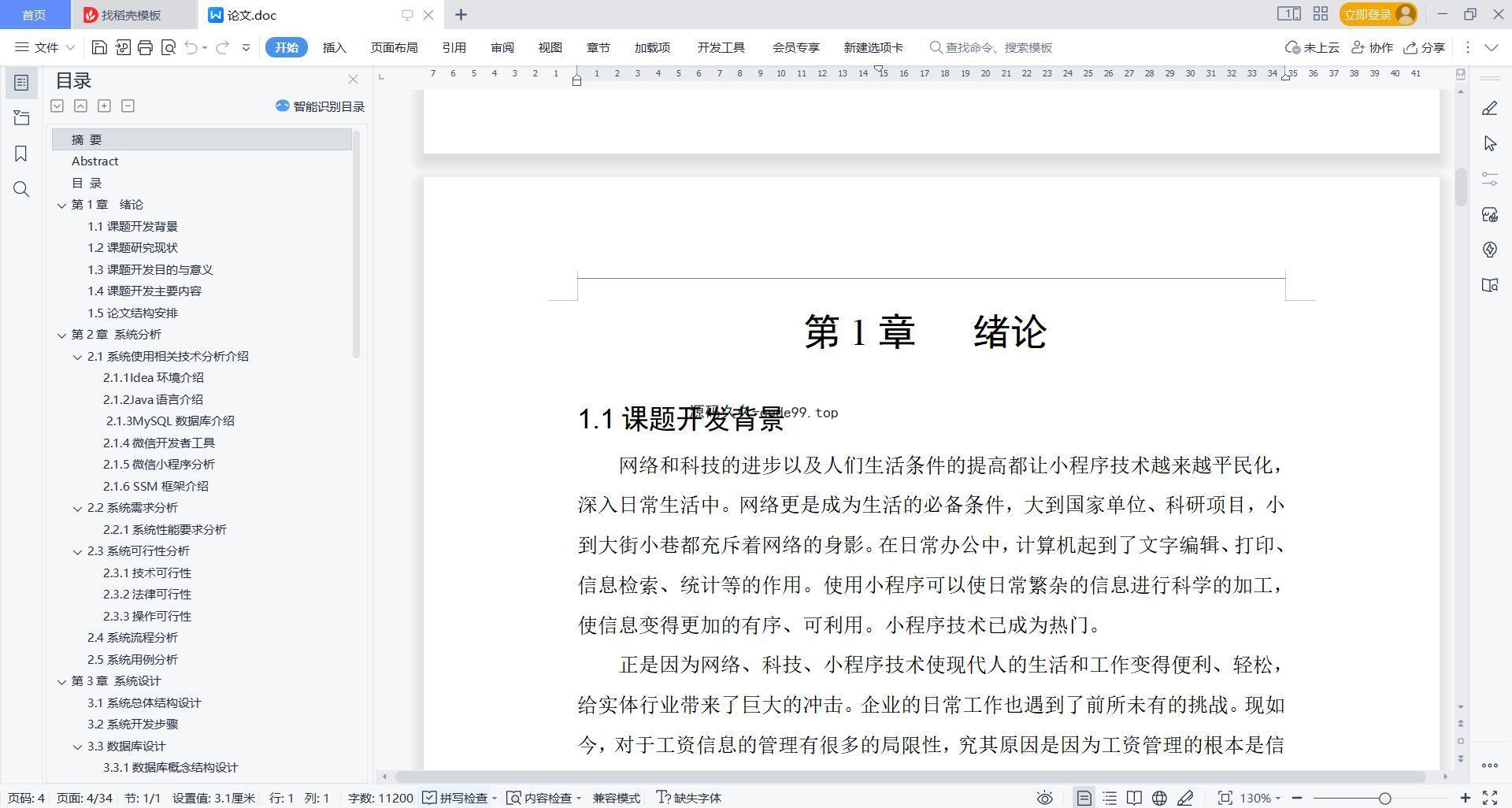
Task: Click the fit page zoom icon in the status bar
Action: coord(1225,798)
